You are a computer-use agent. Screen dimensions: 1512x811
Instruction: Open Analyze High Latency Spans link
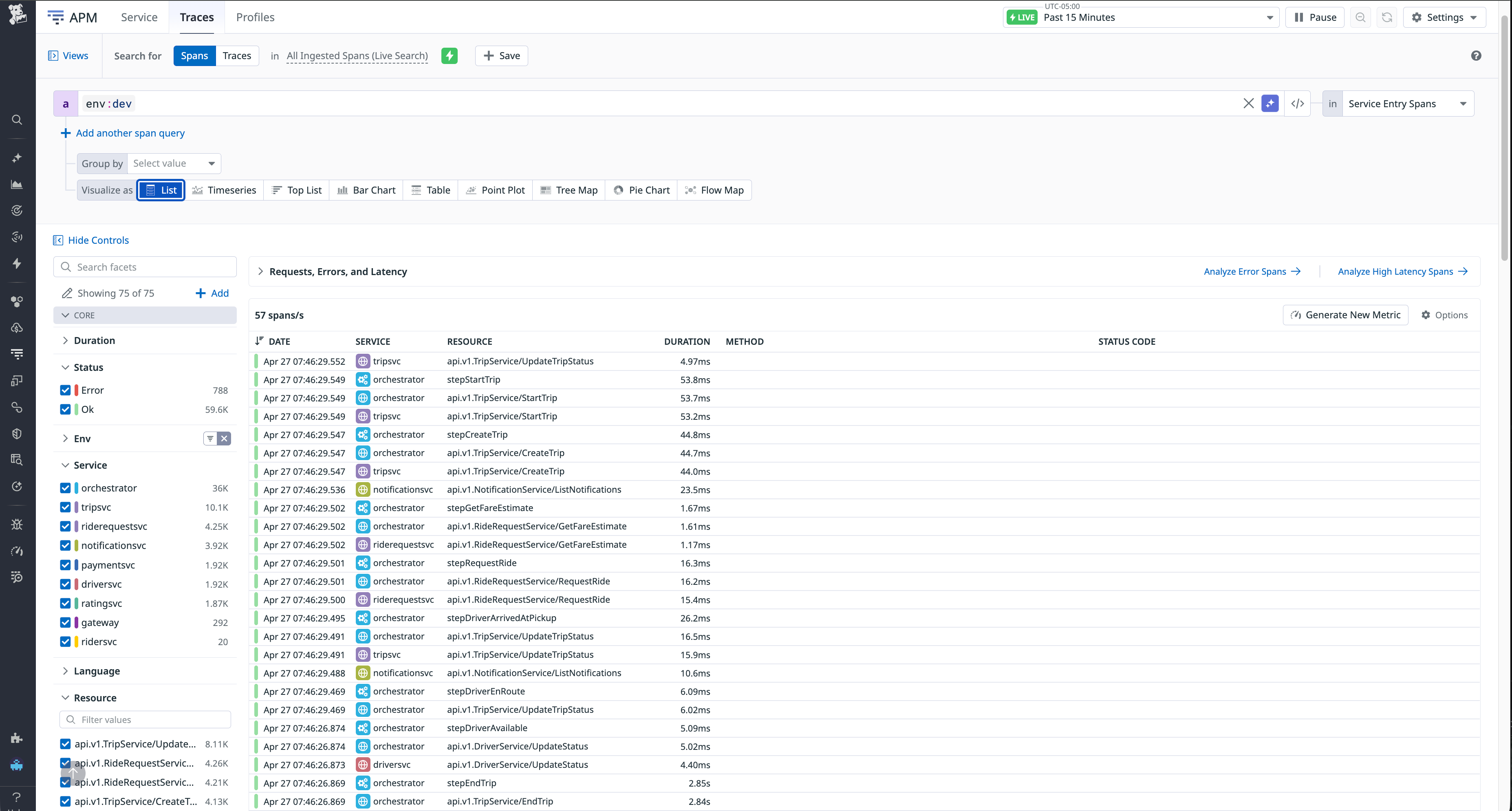click(x=1402, y=272)
